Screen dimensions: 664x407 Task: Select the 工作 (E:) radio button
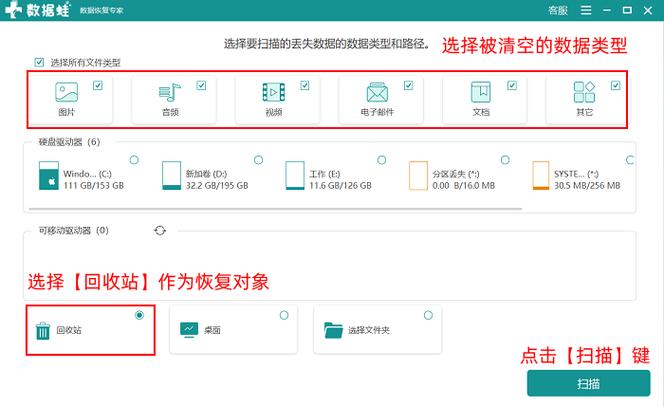(382, 160)
